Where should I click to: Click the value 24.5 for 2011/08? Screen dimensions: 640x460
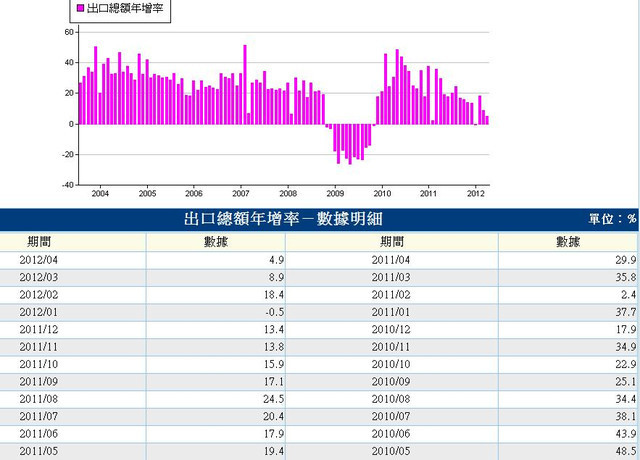click(274, 399)
